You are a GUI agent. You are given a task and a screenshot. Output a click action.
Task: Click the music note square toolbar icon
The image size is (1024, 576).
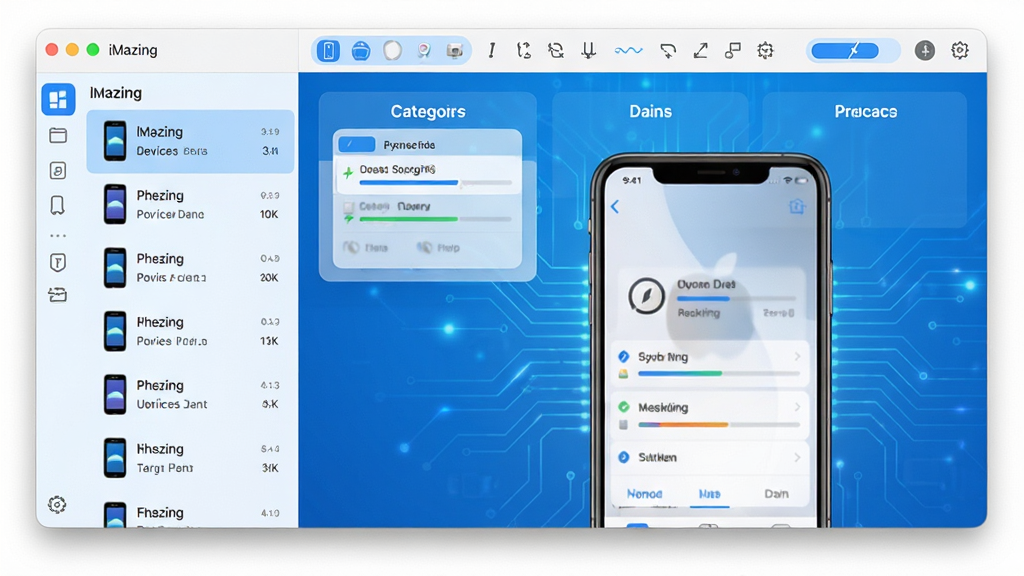pos(733,50)
